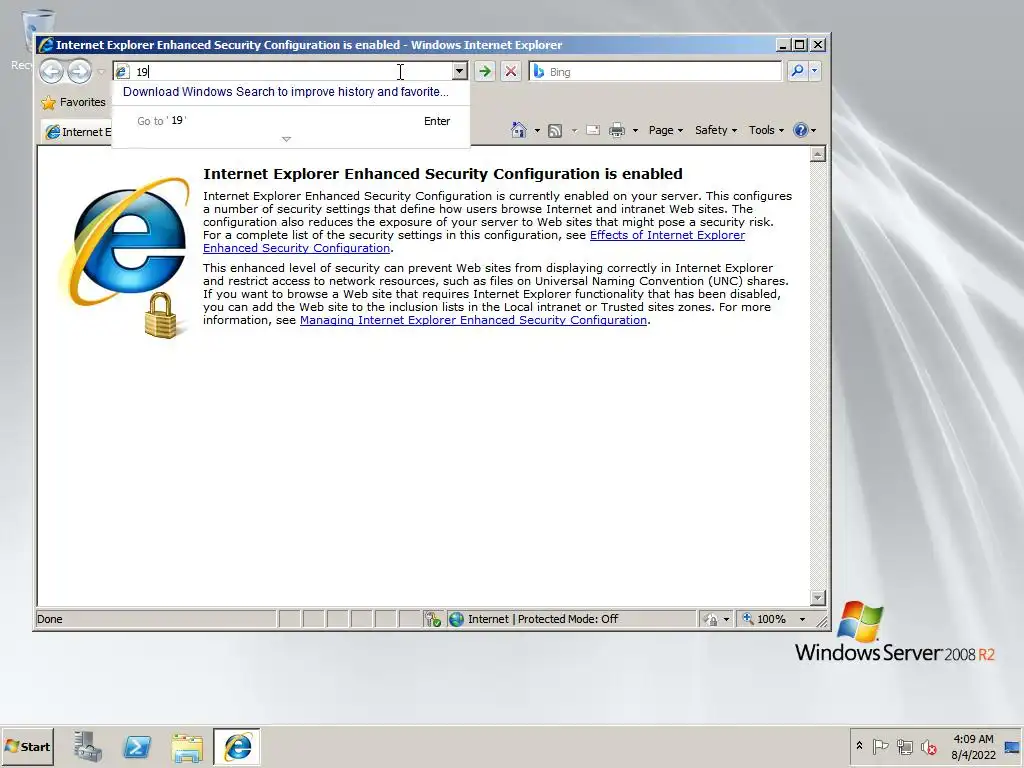
Task: Open the Tools menu
Action: (x=766, y=130)
